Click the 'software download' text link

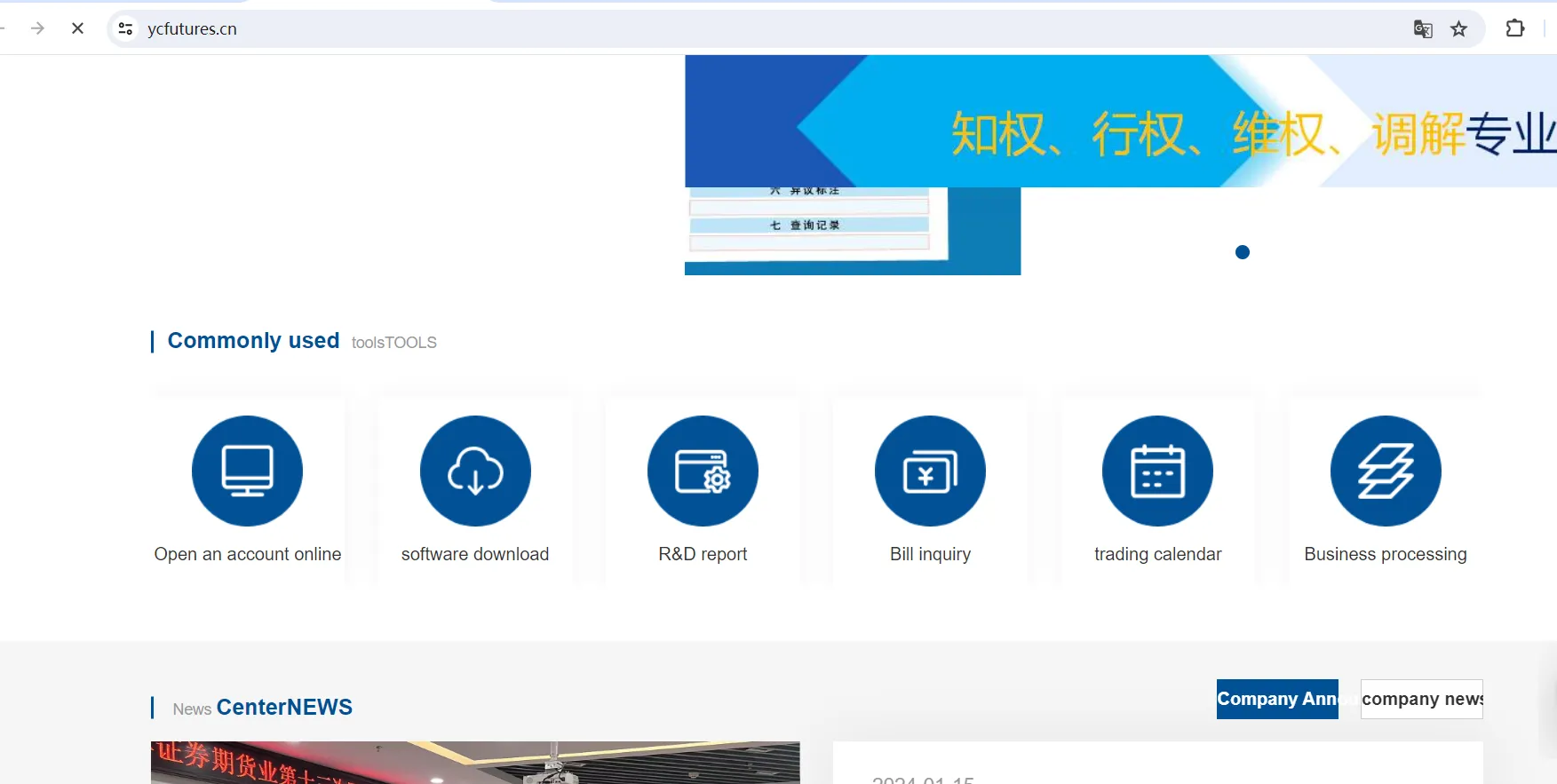(475, 554)
